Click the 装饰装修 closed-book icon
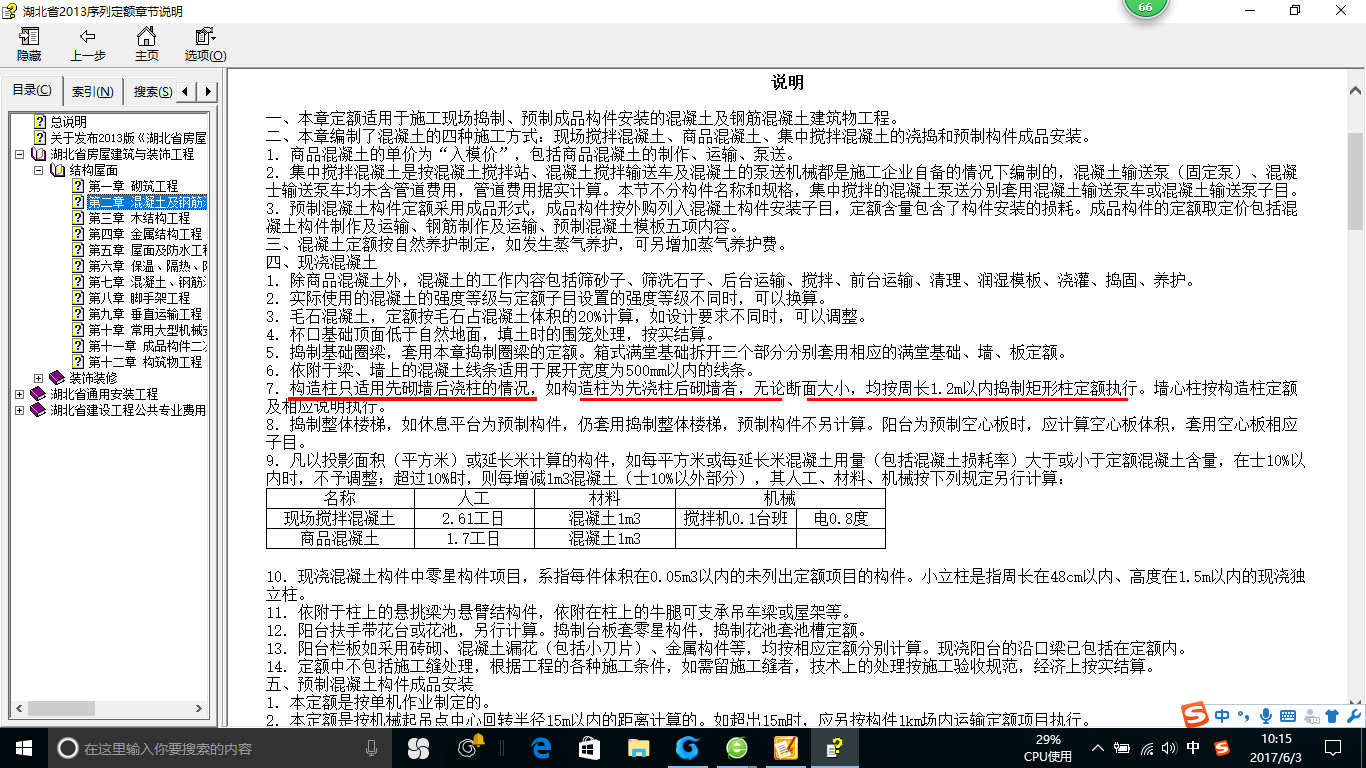1366x768 pixels. click(57, 378)
